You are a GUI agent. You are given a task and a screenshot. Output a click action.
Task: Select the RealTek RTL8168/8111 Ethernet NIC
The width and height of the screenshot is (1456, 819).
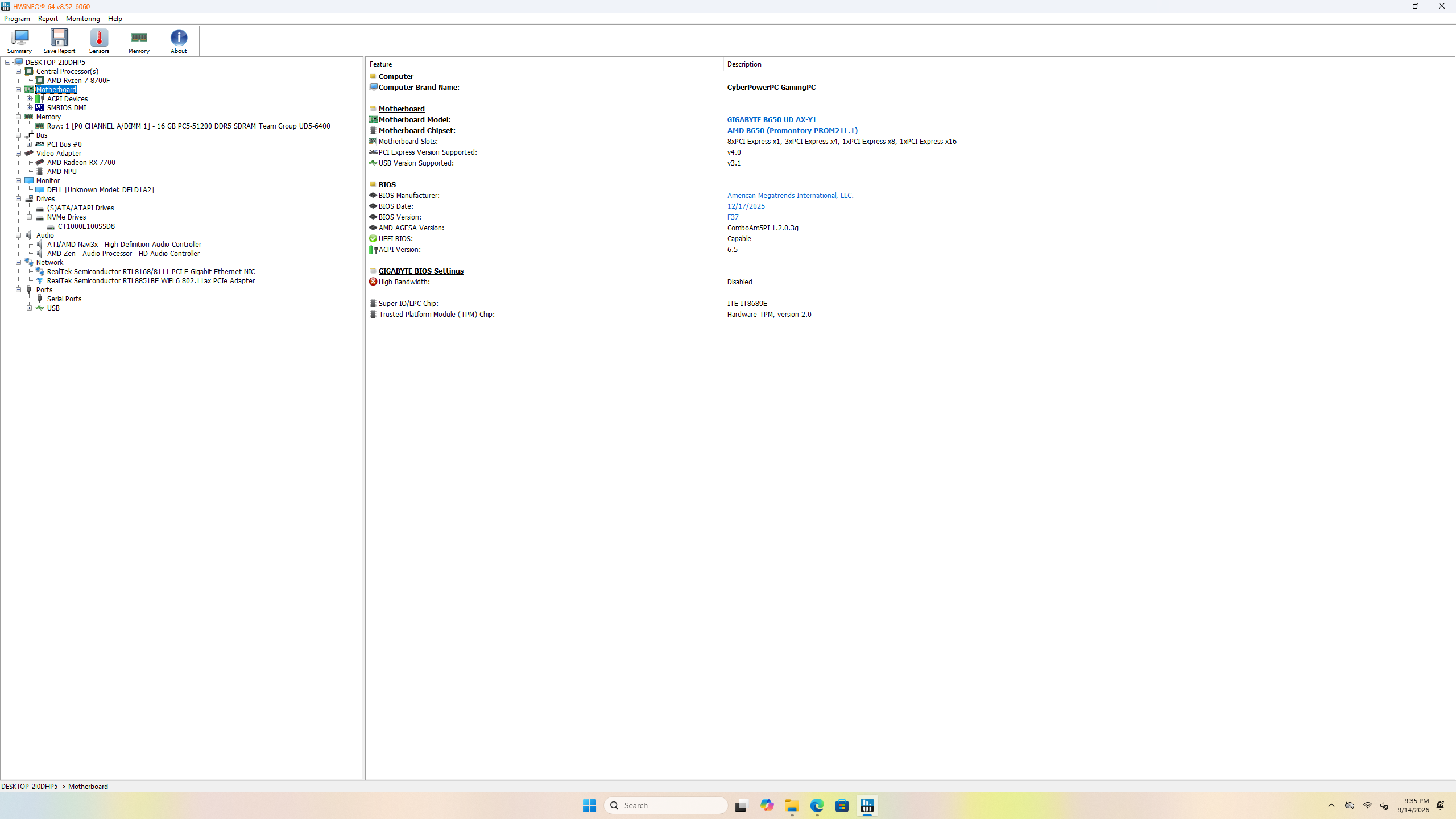151,272
